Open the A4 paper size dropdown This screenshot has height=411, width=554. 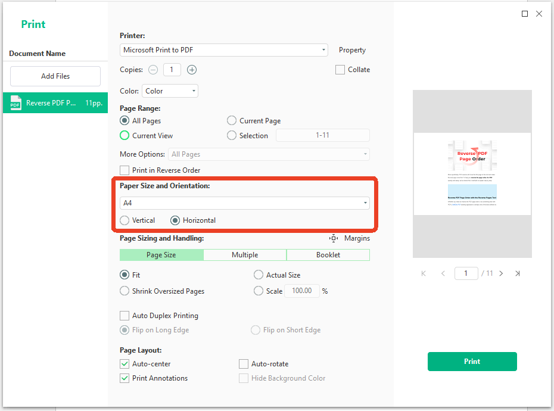(x=244, y=203)
